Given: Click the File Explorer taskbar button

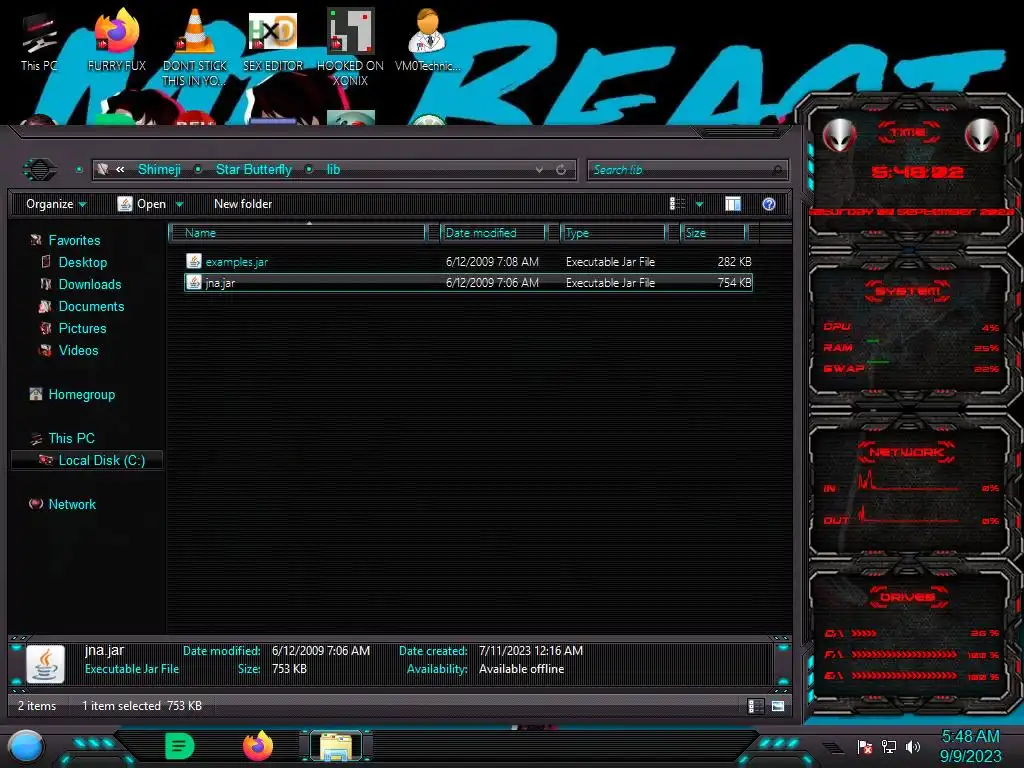Looking at the screenshot, I should (336, 746).
